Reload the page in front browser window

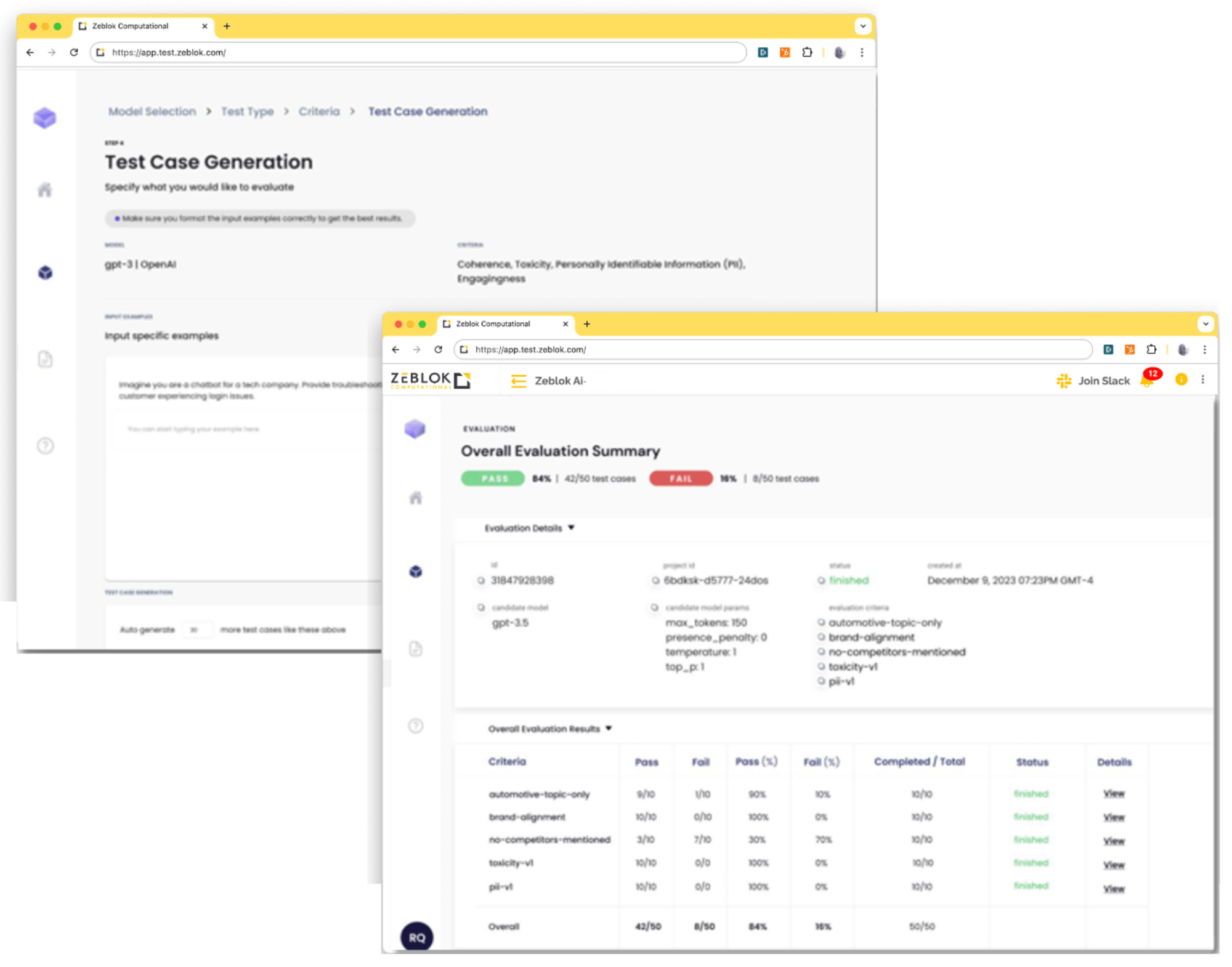[x=438, y=349]
